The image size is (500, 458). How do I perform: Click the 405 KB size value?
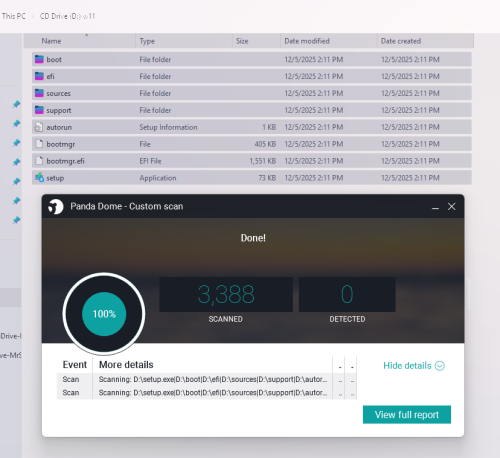click(265, 144)
